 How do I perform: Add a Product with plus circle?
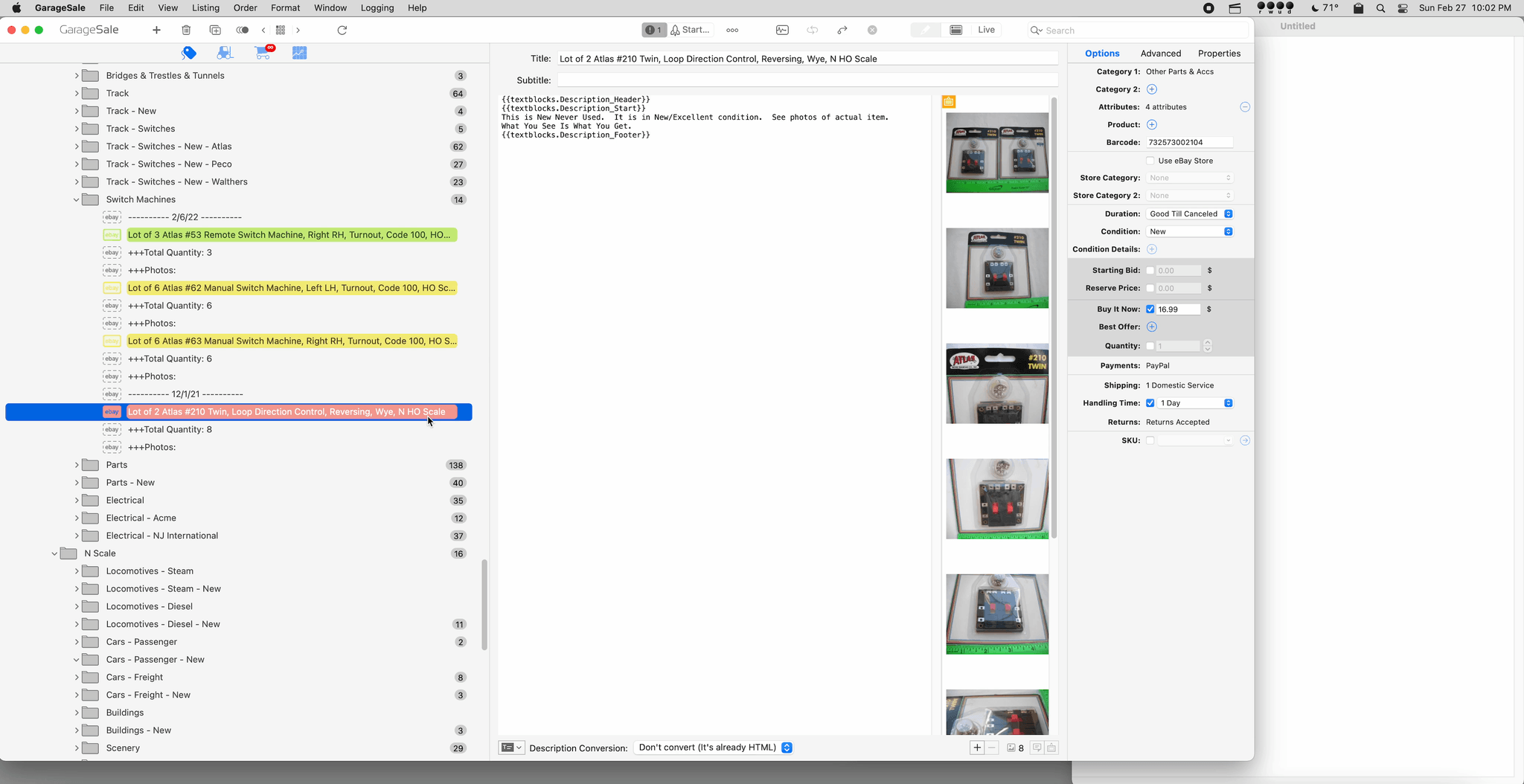coord(1152,124)
